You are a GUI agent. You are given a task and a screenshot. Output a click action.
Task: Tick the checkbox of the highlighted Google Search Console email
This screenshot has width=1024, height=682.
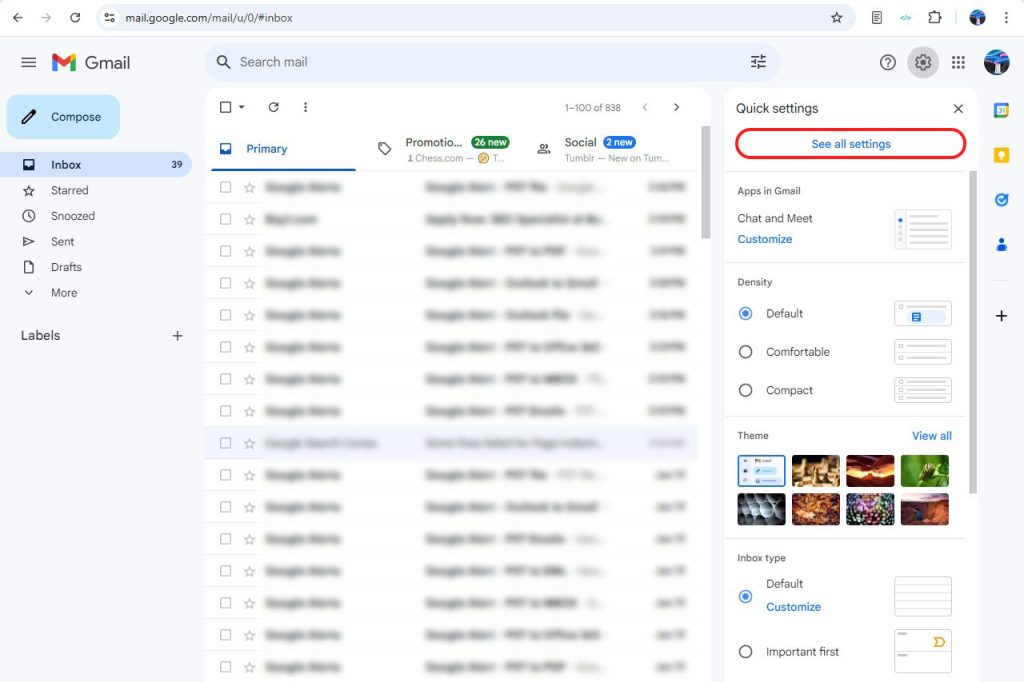225,443
